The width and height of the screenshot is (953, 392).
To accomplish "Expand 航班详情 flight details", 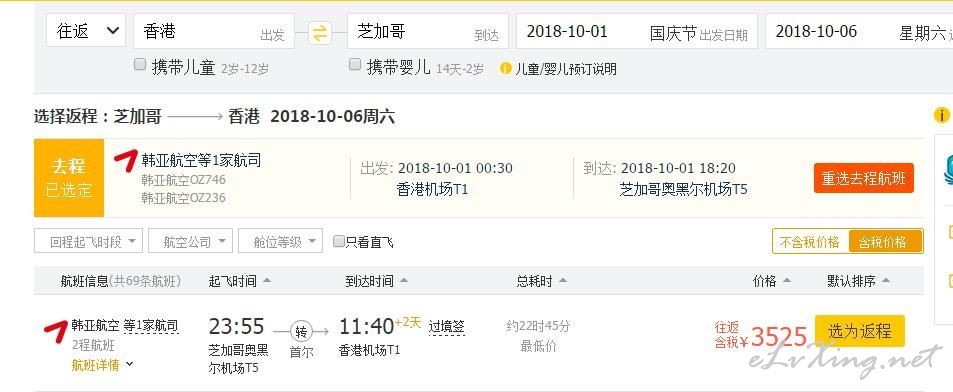I will pos(102,365).
